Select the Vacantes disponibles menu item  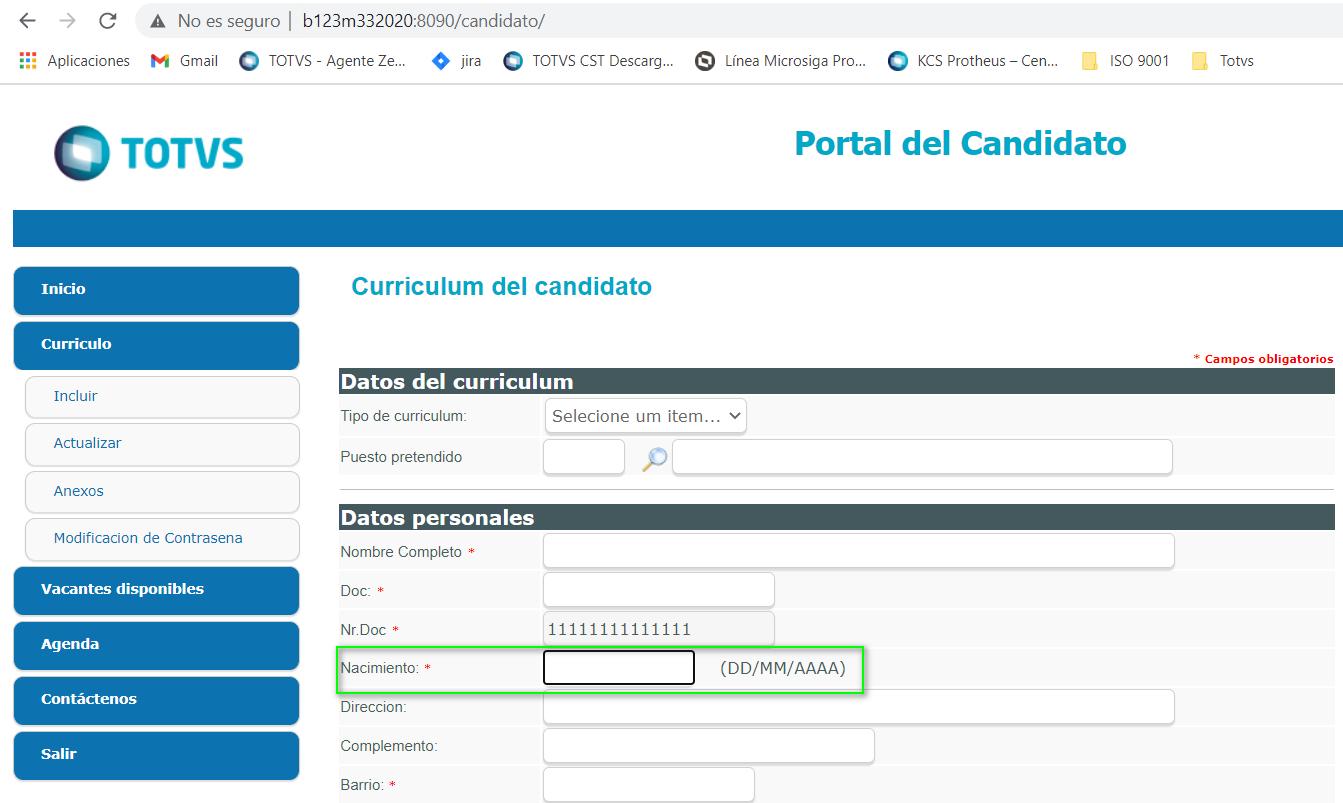[156, 590]
